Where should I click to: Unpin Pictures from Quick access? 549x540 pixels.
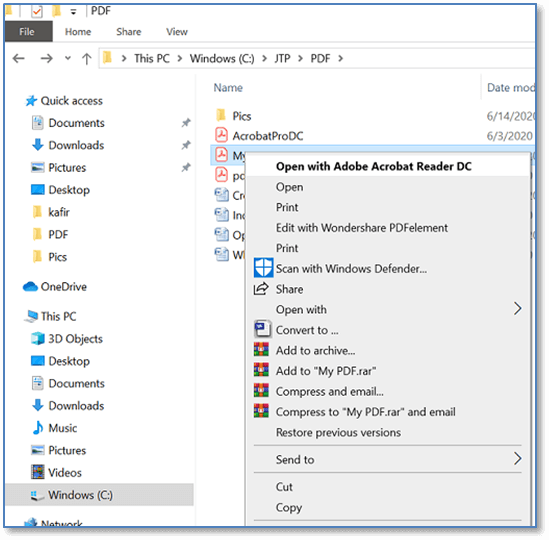(186, 167)
